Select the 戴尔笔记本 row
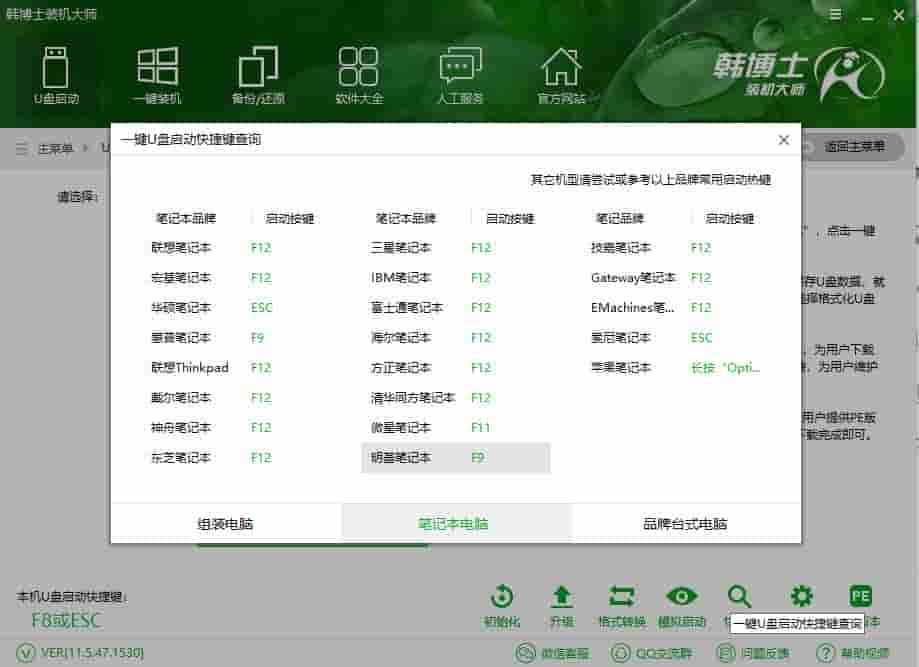This screenshot has width=919, height=667. [x=234, y=397]
